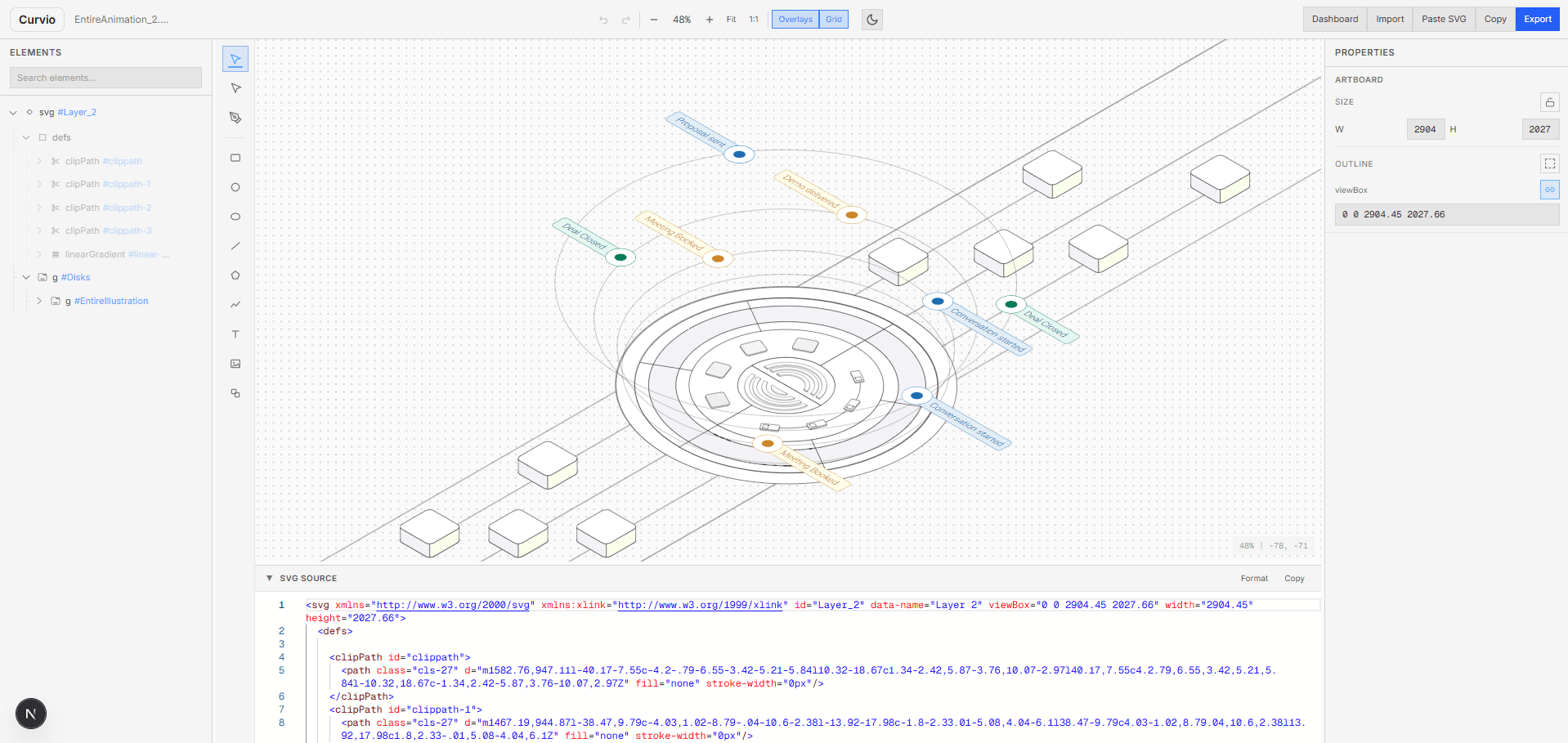This screenshot has width=1568, height=743.
Task: Zoom out with the minus icon
Action: tap(654, 20)
